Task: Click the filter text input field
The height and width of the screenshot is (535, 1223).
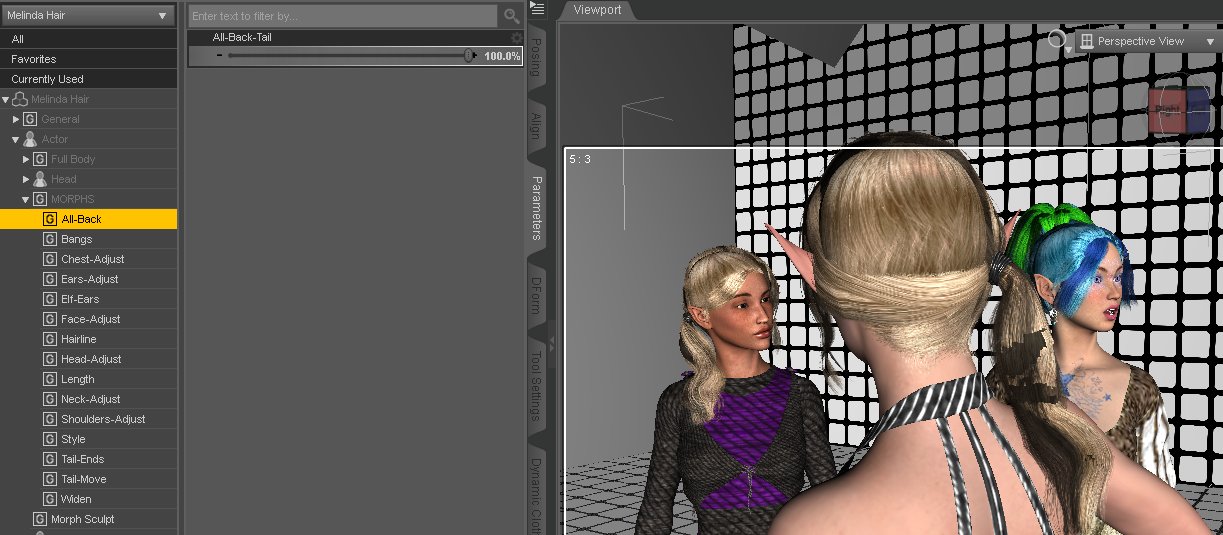Action: tap(343, 16)
